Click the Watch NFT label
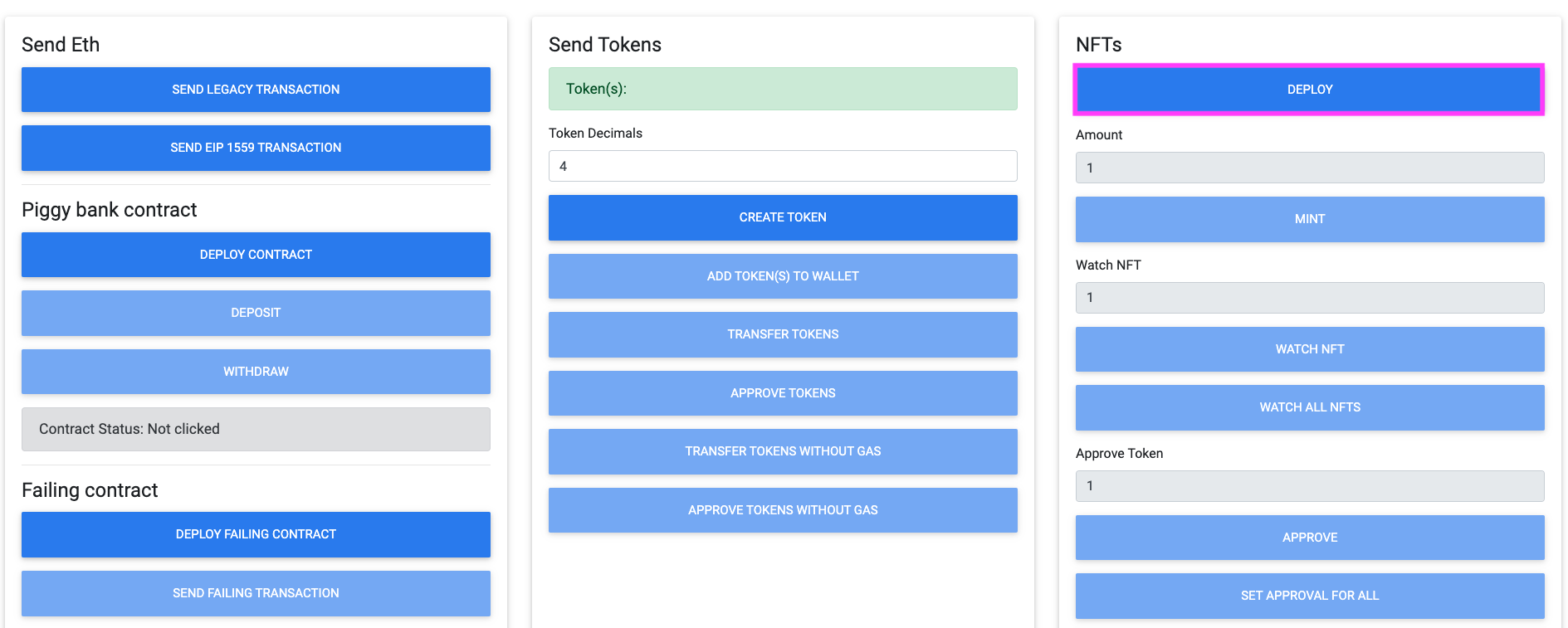 [x=1108, y=265]
